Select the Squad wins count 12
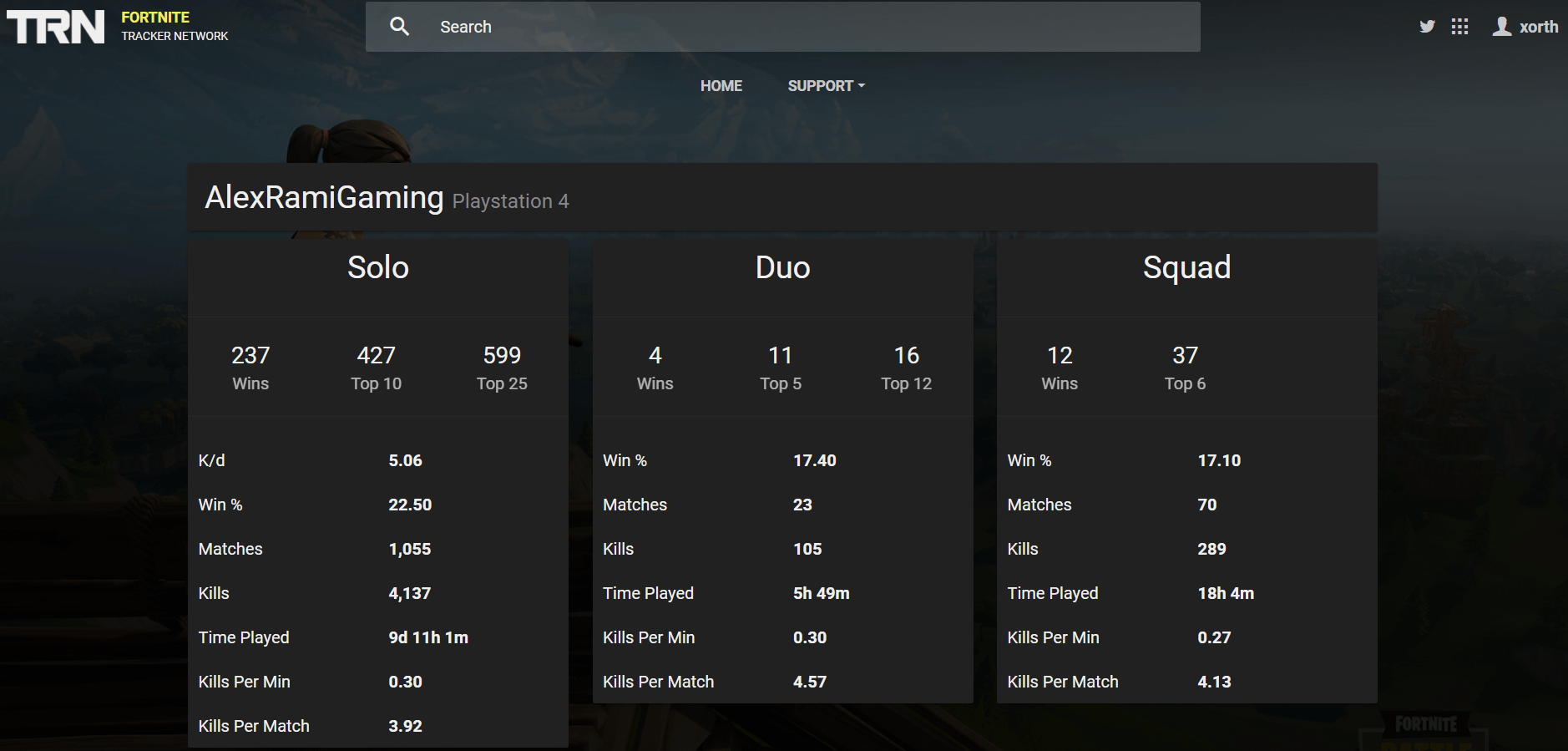The image size is (1568, 751). 1060,356
